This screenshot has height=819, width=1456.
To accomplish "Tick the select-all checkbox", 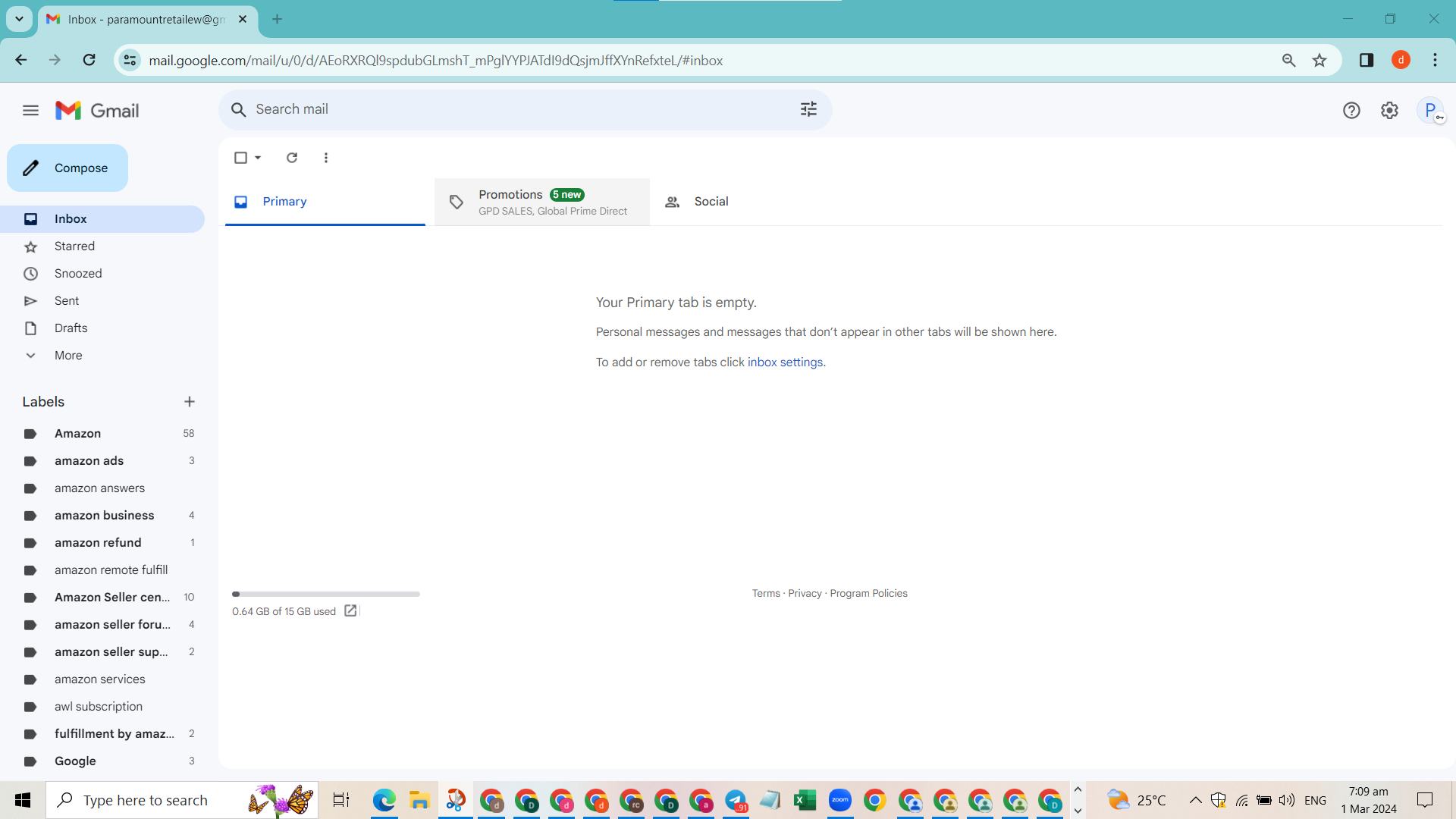I will (x=240, y=158).
